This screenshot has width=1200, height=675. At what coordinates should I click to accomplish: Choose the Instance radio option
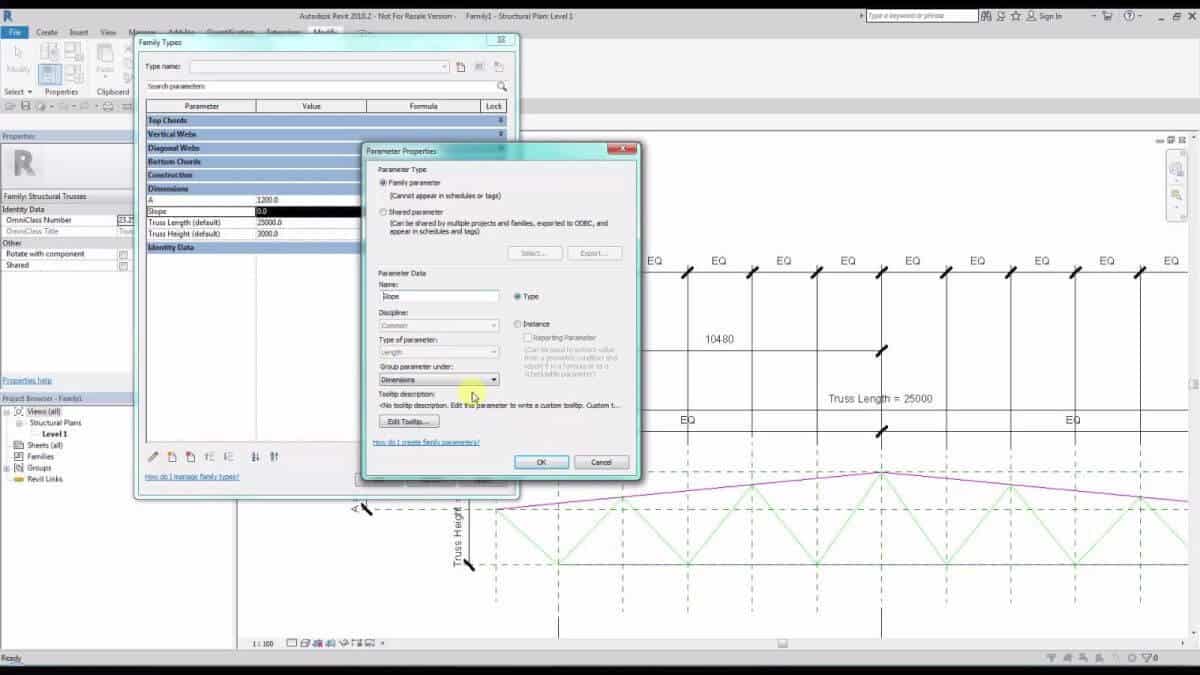[518, 324]
